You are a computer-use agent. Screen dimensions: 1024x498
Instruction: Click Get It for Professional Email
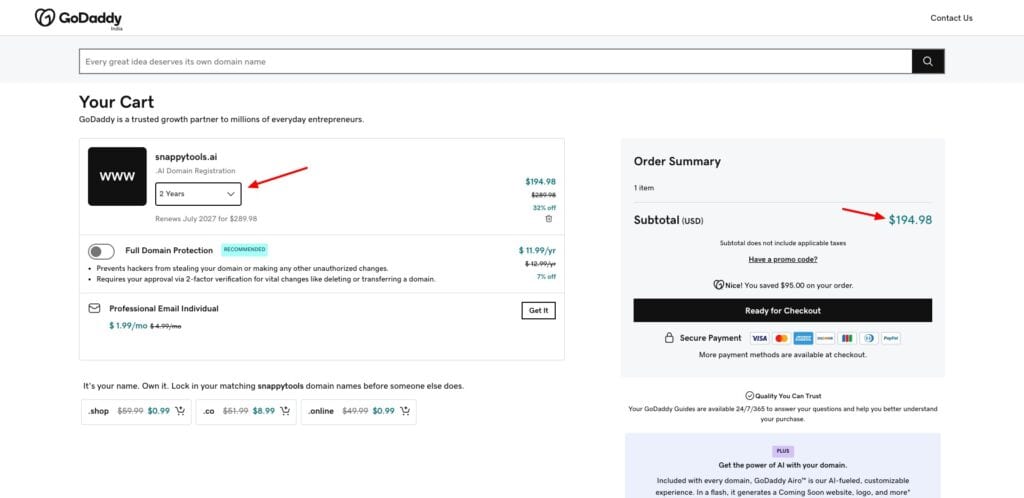538,311
